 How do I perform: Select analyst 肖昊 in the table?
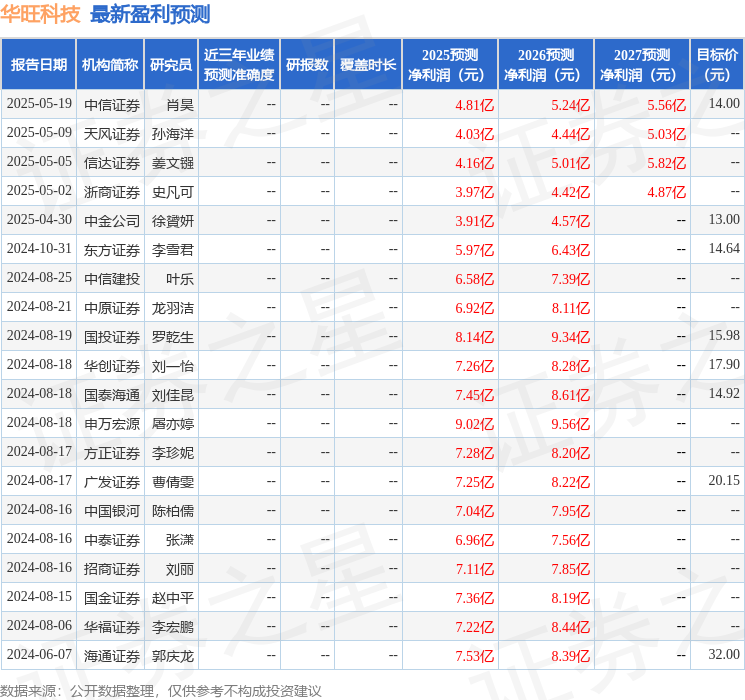click(x=180, y=104)
